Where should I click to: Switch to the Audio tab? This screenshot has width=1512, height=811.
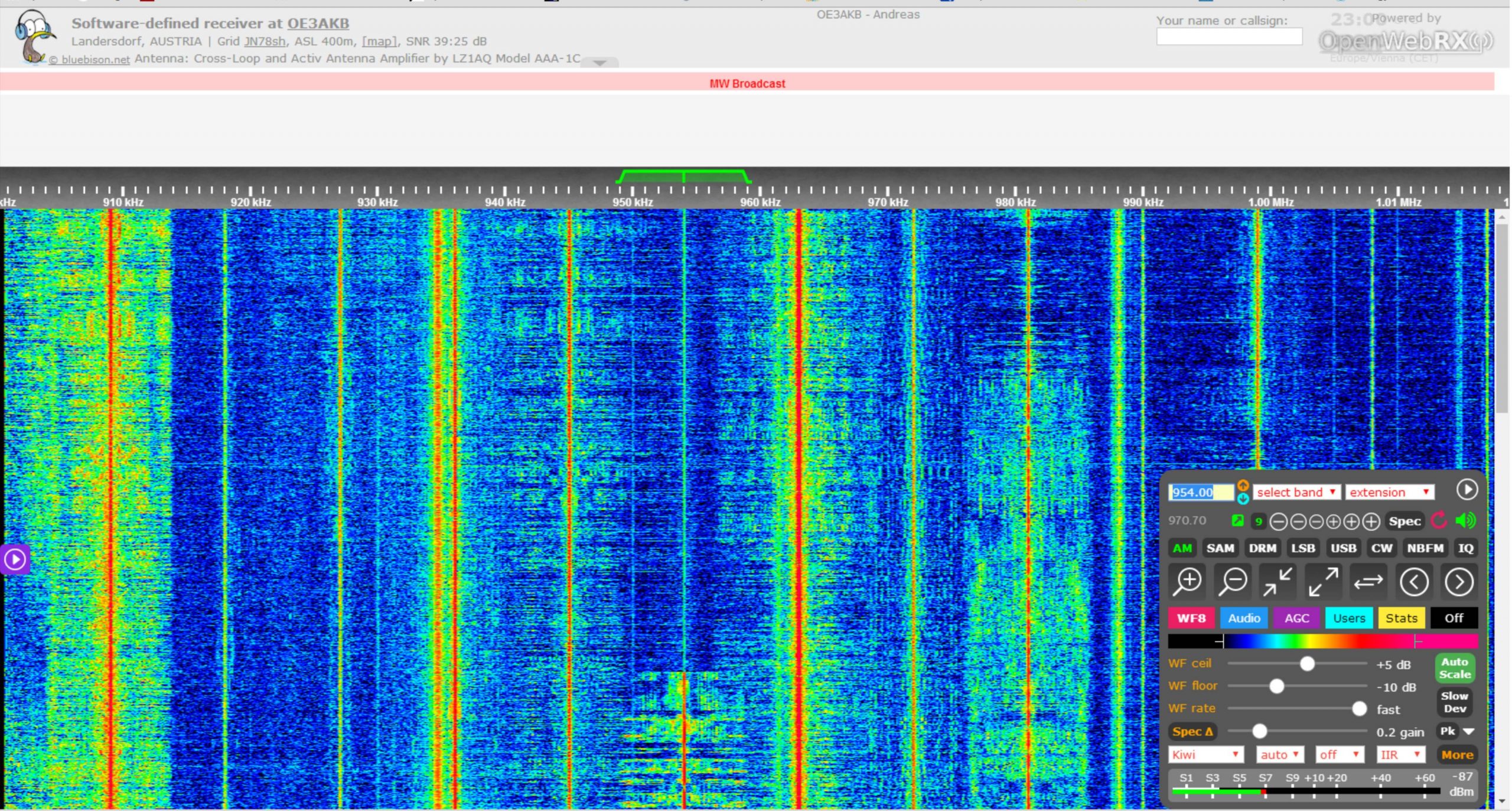[1244, 618]
